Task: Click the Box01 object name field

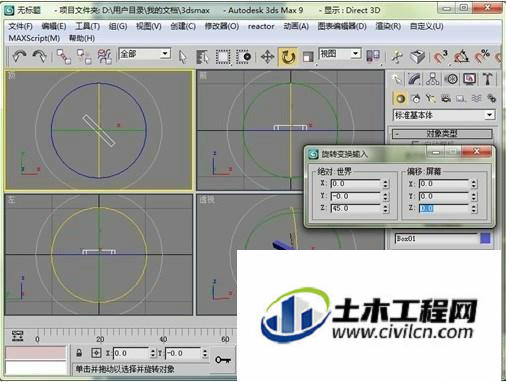Action: (x=436, y=239)
